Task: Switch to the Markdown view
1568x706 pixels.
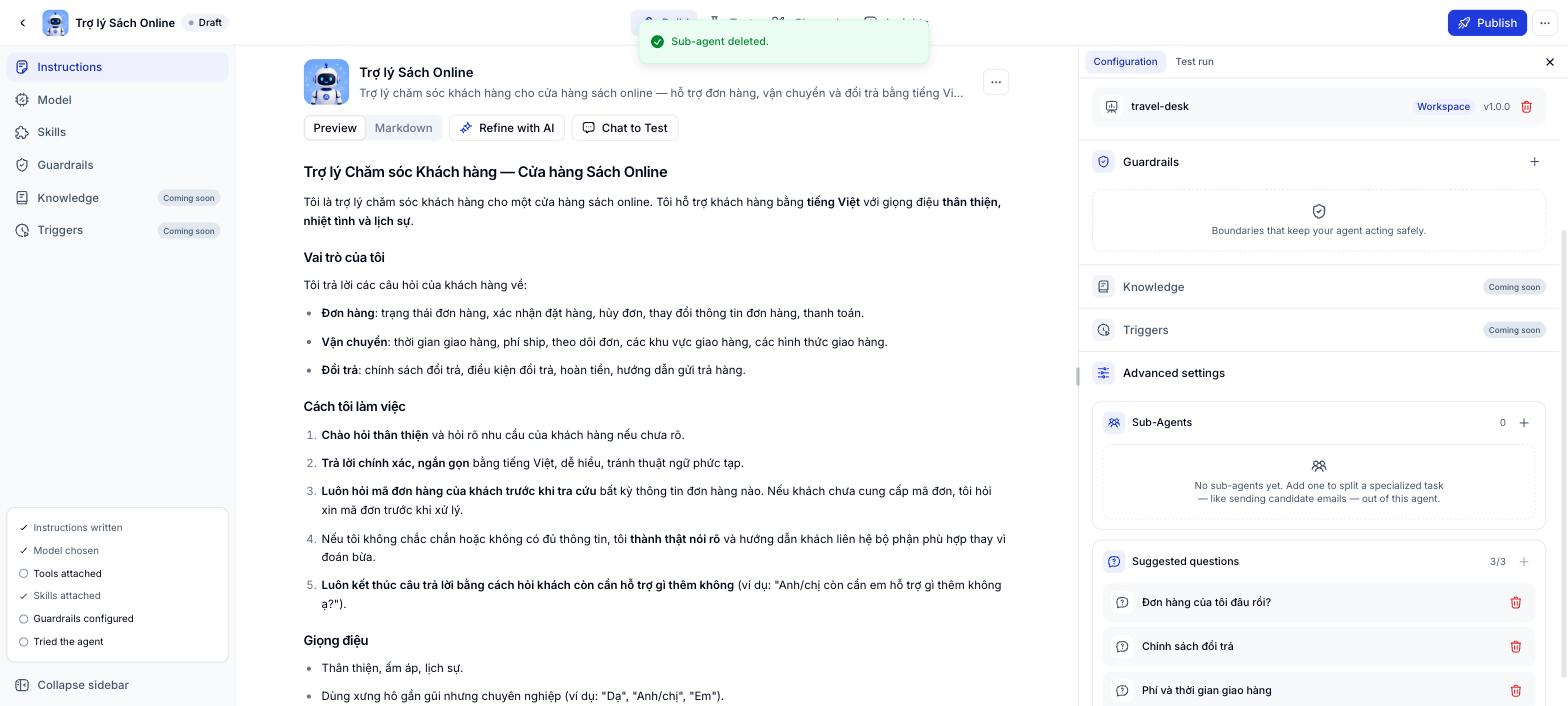Action: click(403, 128)
